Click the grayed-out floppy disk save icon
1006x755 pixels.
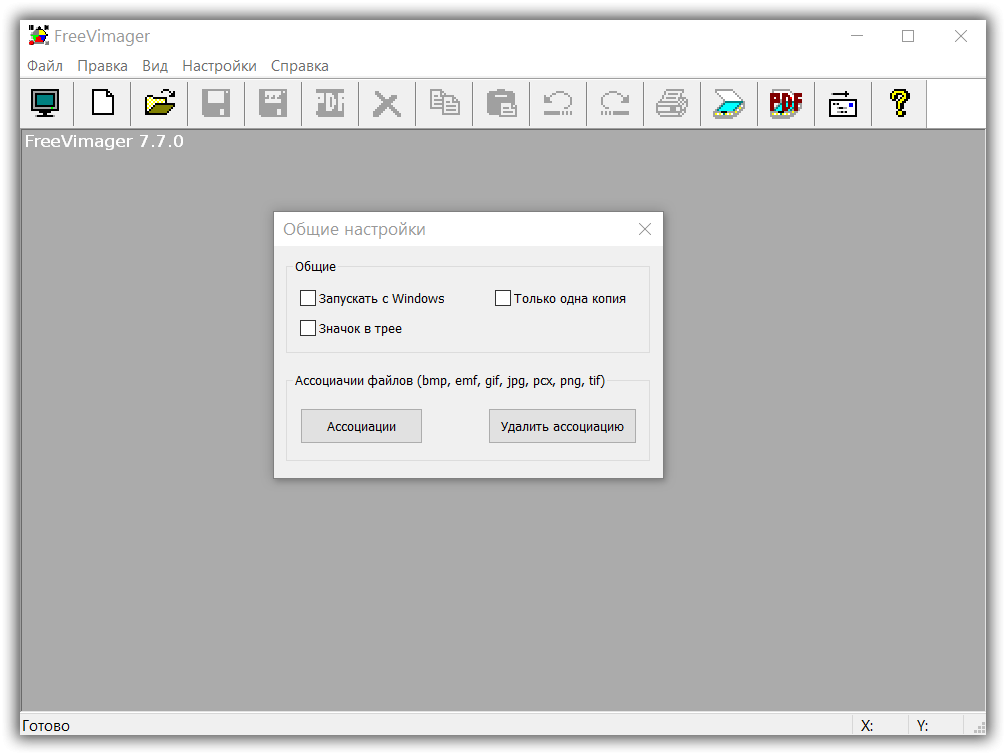click(216, 103)
